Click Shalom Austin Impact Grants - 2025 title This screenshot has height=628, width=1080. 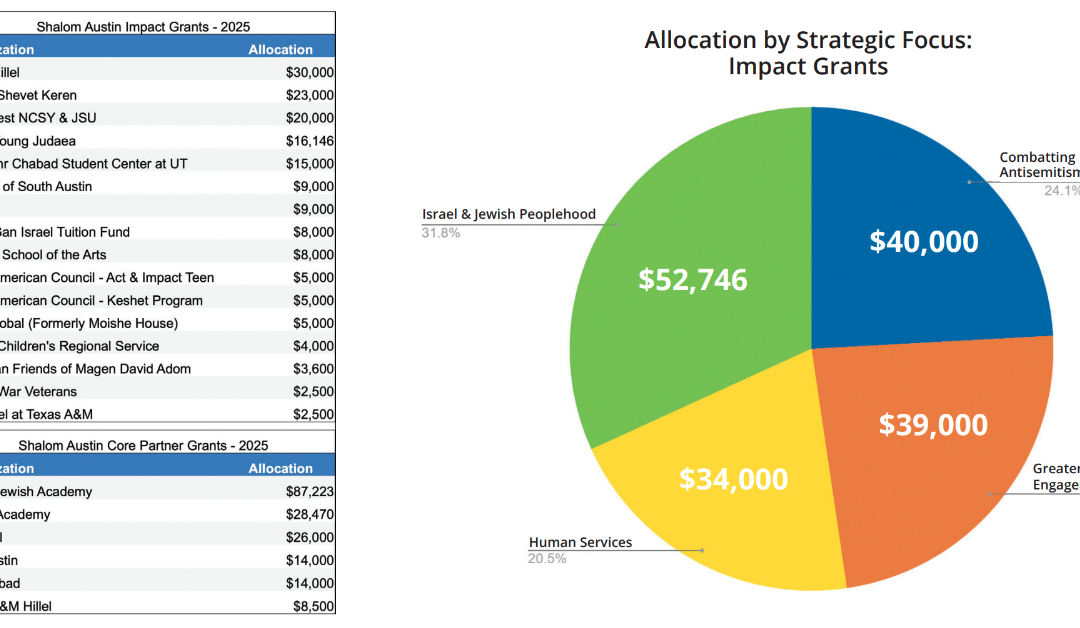143,27
